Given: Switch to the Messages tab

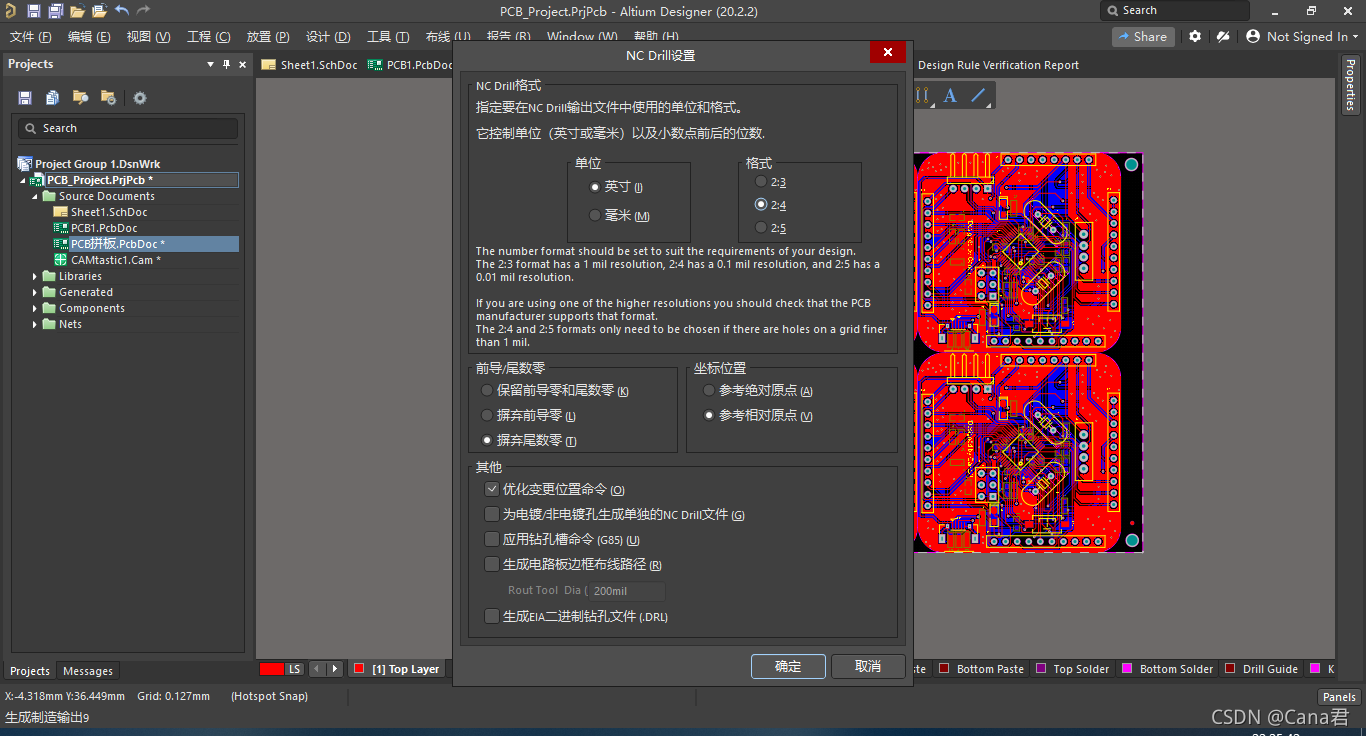Looking at the screenshot, I should point(88,670).
